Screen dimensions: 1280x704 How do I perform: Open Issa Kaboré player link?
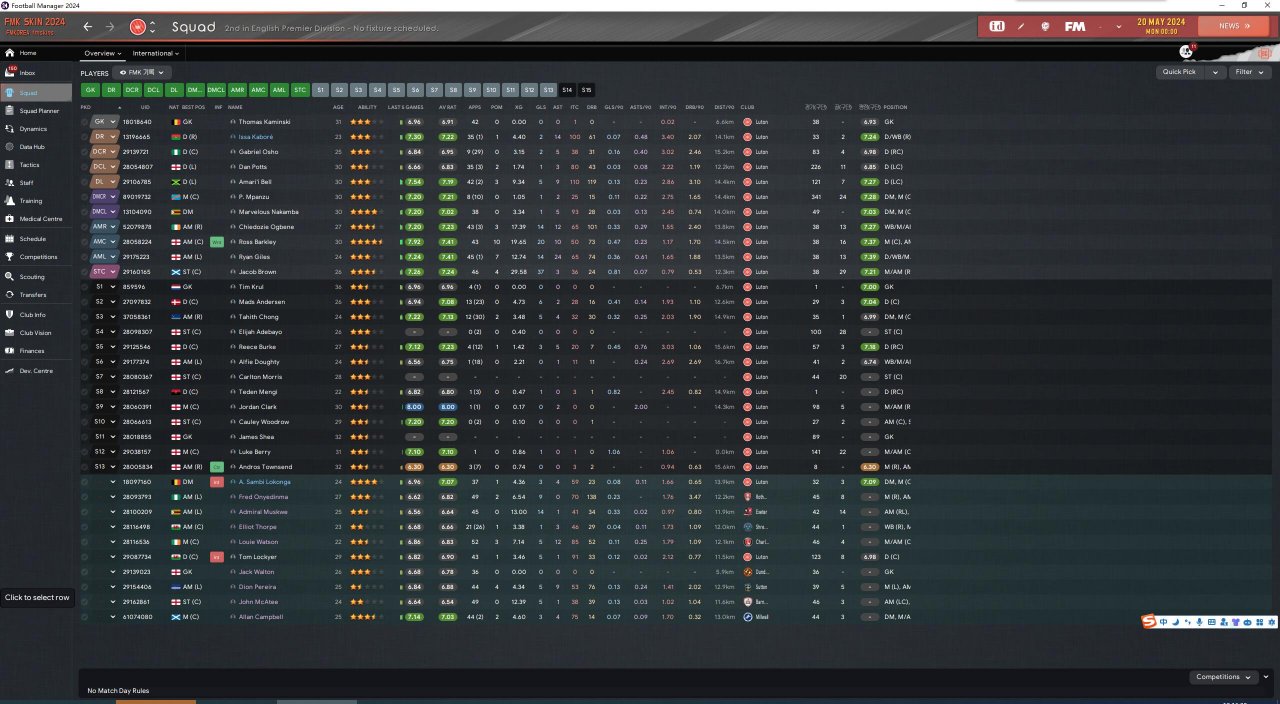click(x=258, y=137)
